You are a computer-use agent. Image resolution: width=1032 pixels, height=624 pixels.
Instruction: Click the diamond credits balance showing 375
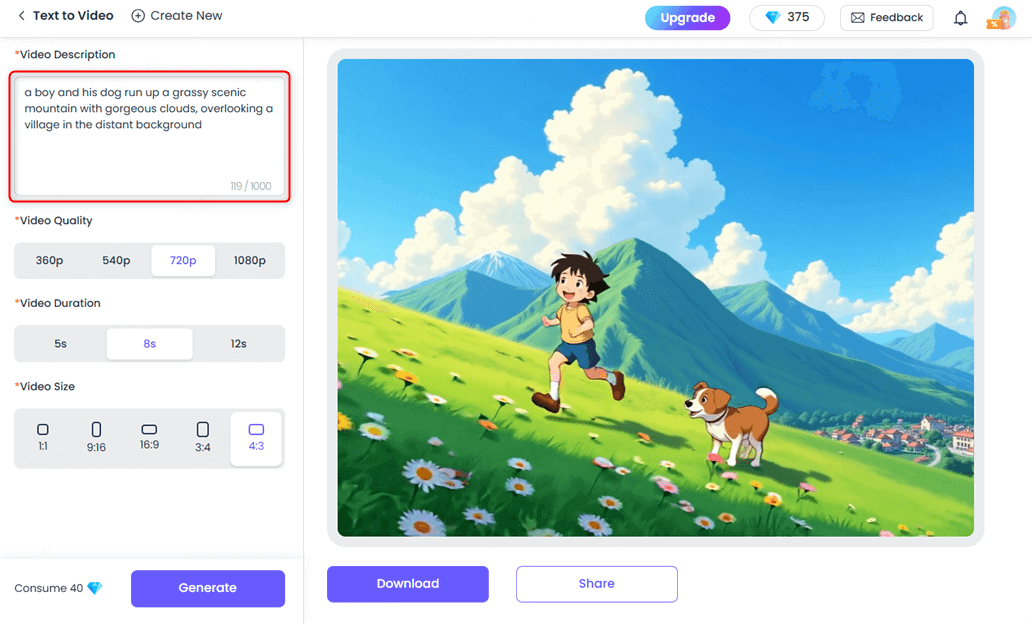787,17
